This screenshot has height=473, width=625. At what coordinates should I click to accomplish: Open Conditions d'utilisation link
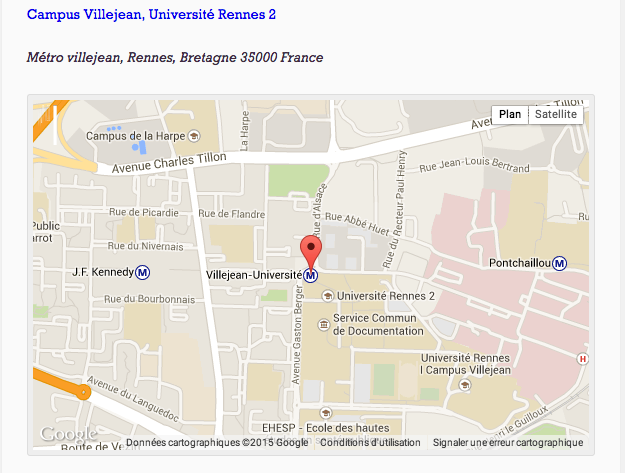point(370,443)
